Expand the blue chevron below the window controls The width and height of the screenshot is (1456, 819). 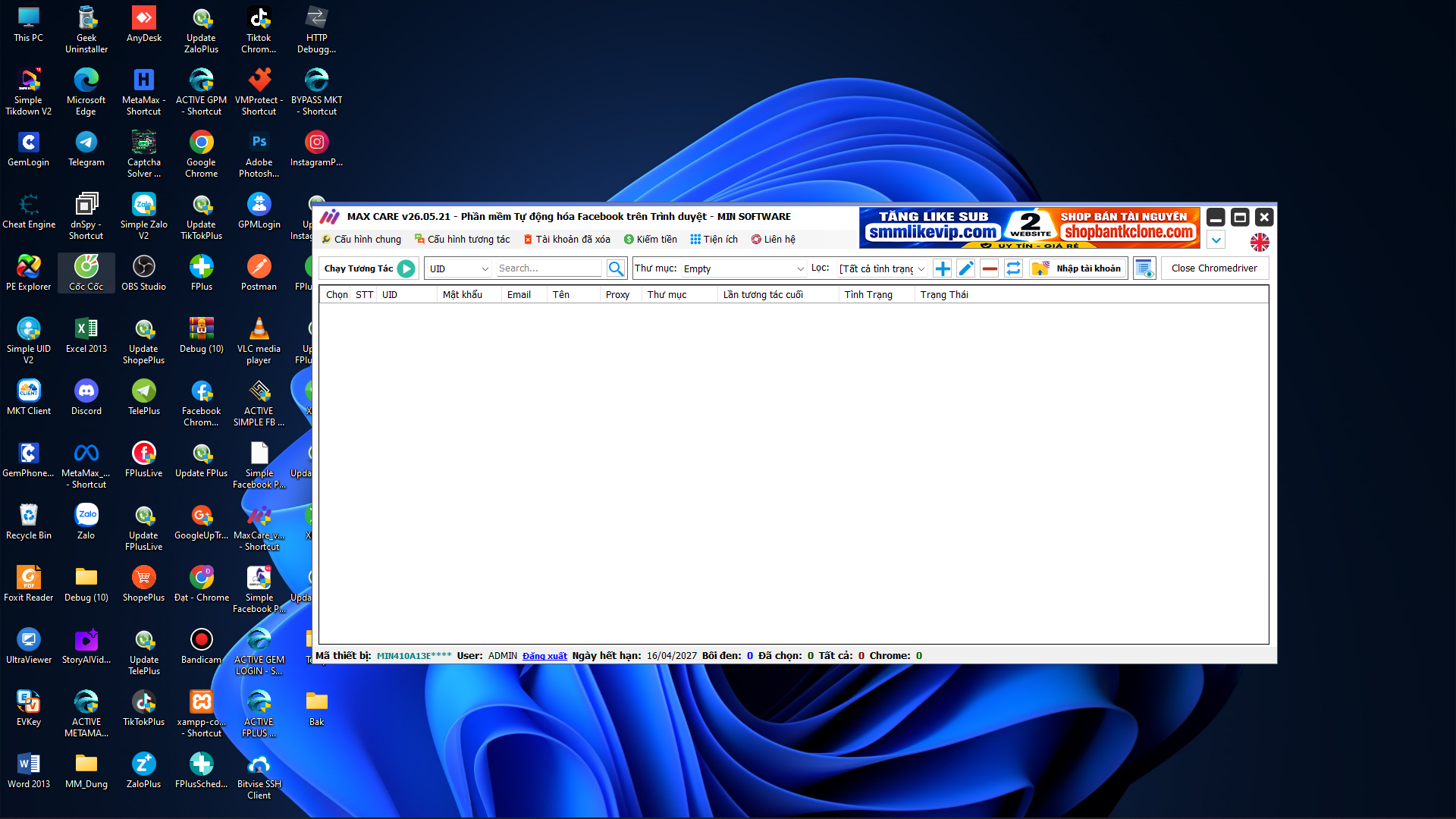coord(1216,240)
